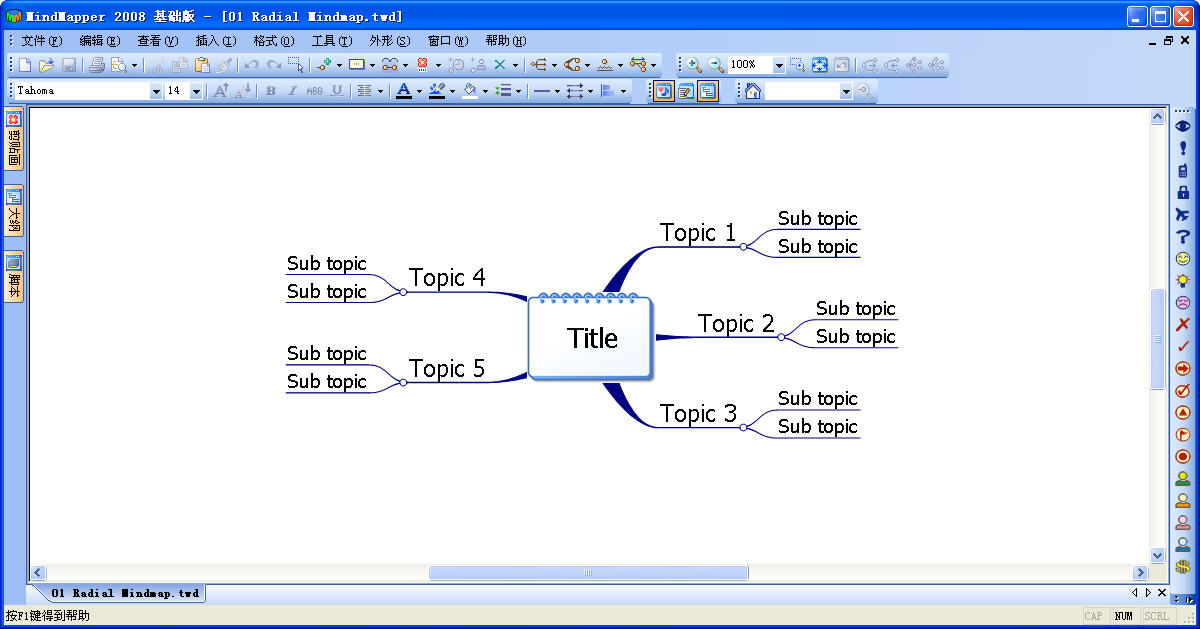Viewport: 1200px width, 629px height.
Task: Click the airplane icon in sidebar
Action: click(1183, 214)
